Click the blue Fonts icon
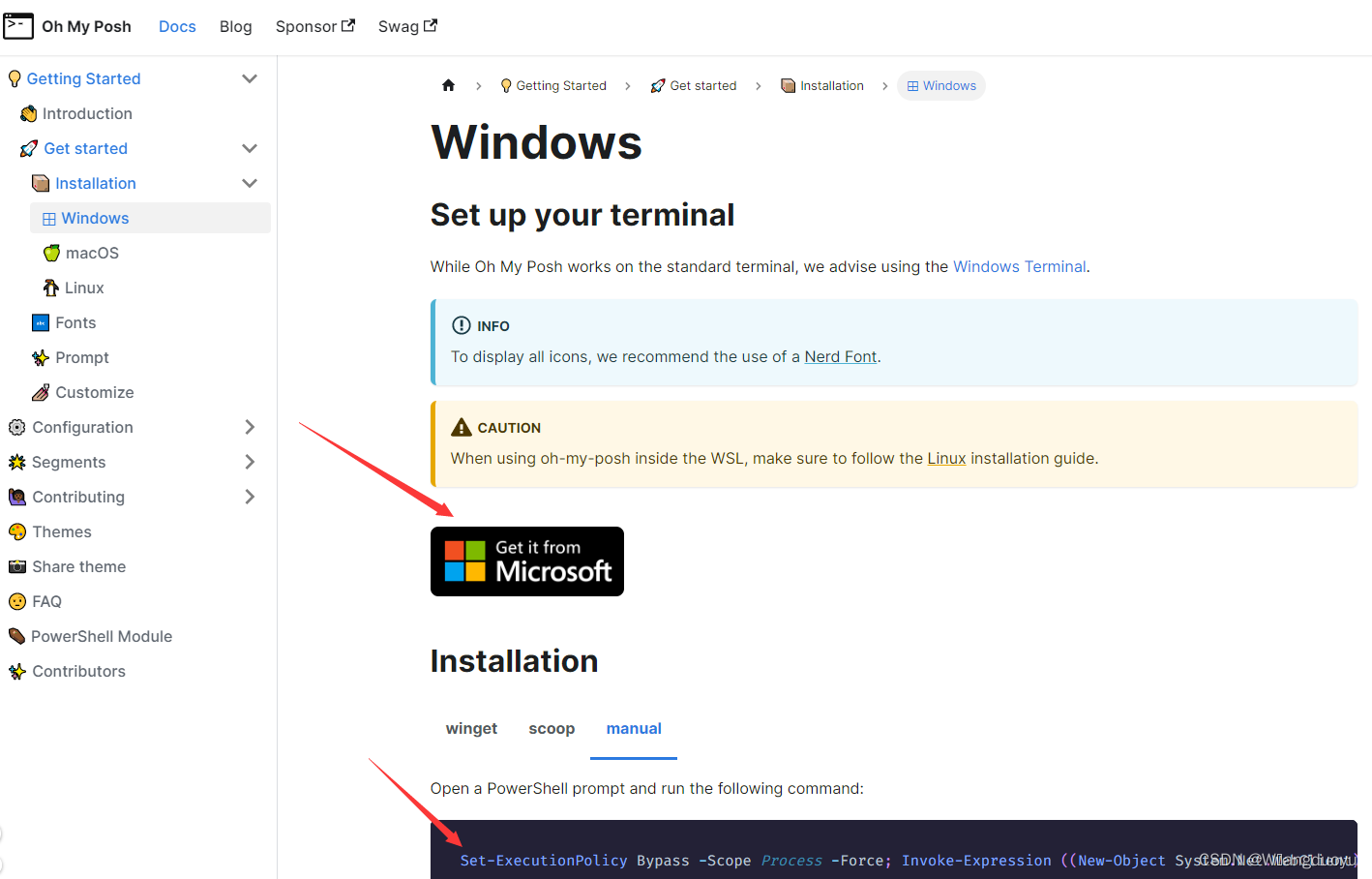This screenshot has width=1372, height=879. (41, 322)
